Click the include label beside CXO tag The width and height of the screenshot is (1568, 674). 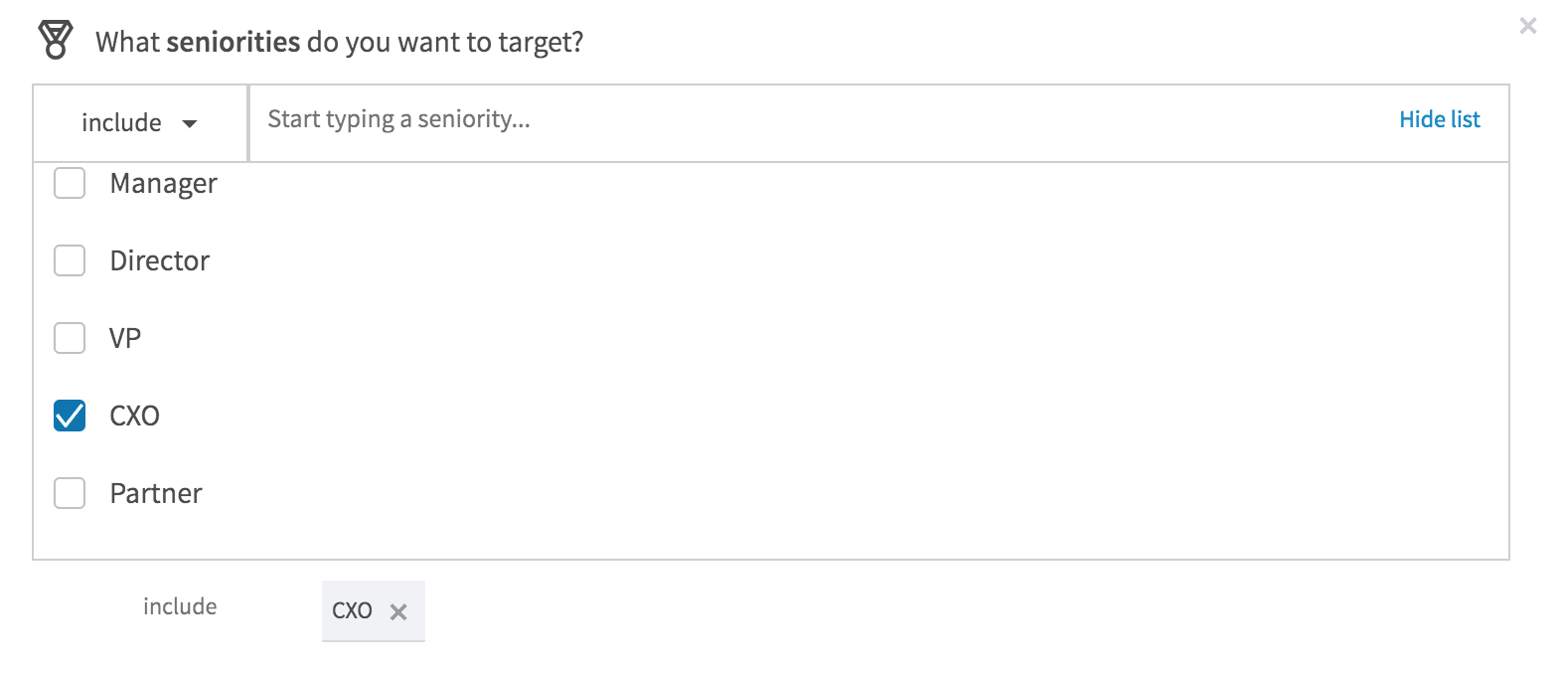[x=180, y=606]
